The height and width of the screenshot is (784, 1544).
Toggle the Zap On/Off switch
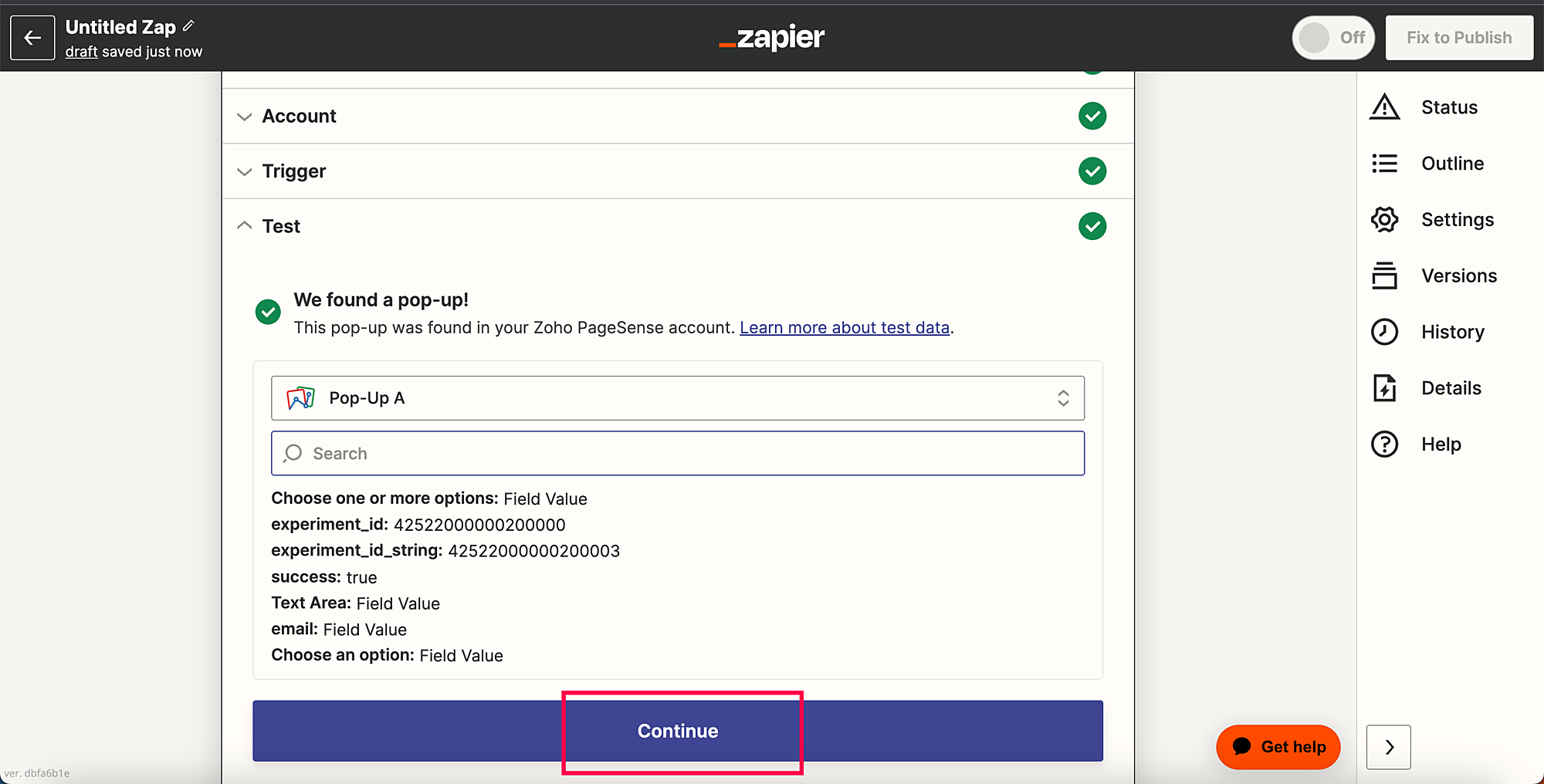coord(1332,37)
